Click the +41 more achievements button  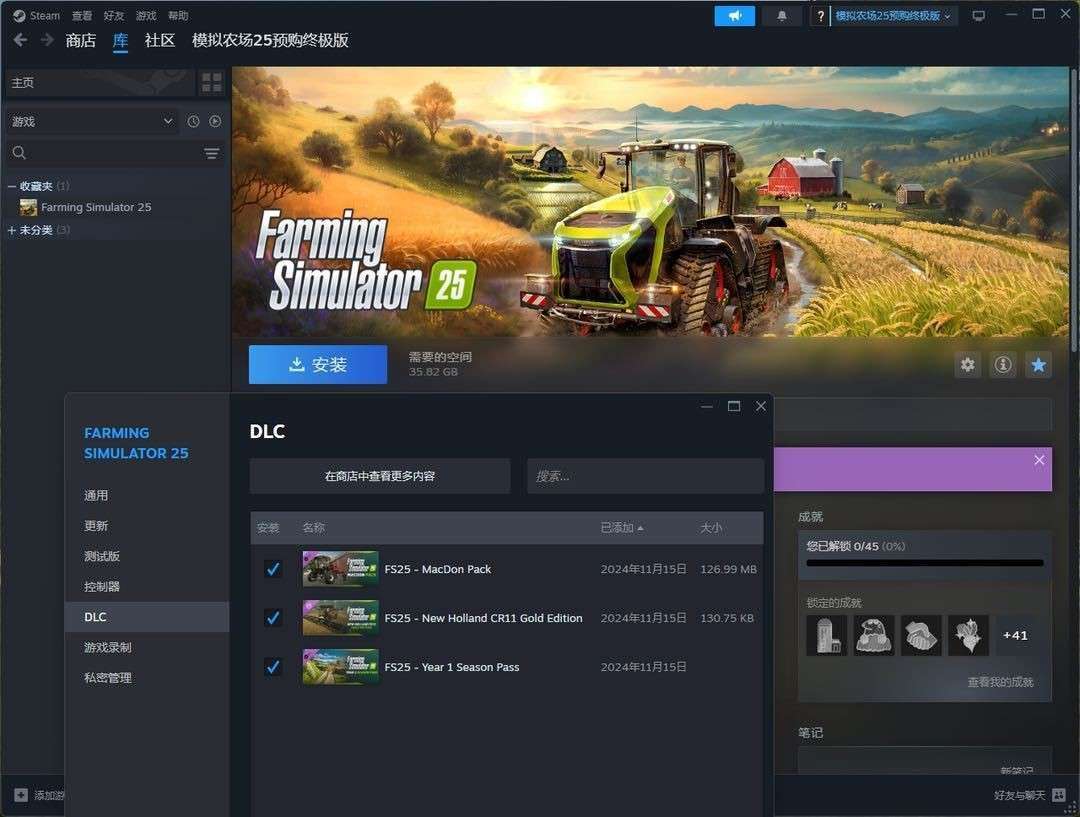click(x=1015, y=635)
